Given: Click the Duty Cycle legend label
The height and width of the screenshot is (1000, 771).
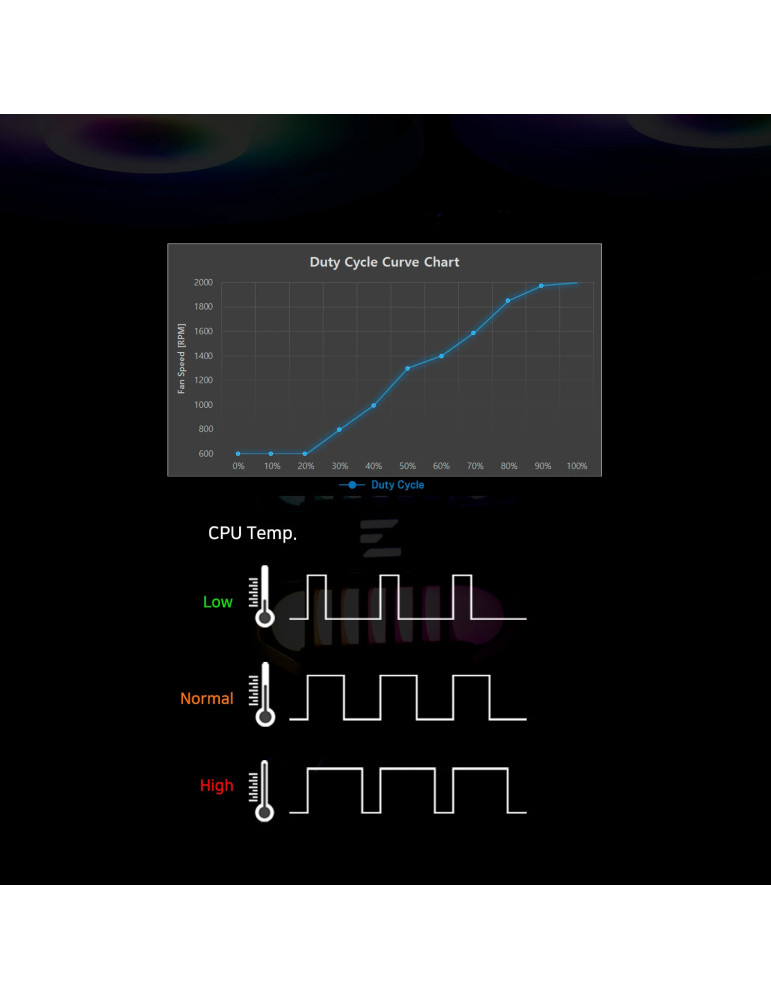Looking at the screenshot, I should (397, 485).
